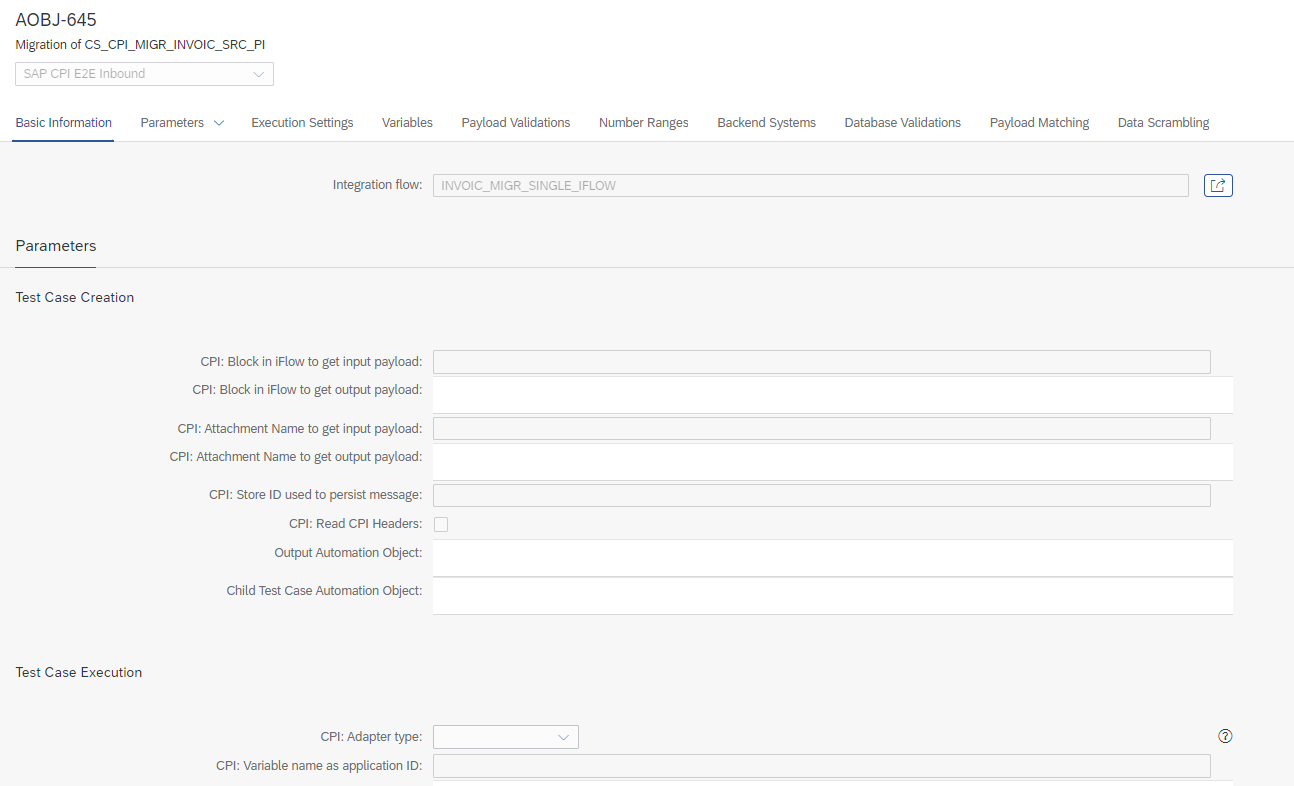Select the Number Ranges tab
This screenshot has height=786, width=1294.
[643, 123]
